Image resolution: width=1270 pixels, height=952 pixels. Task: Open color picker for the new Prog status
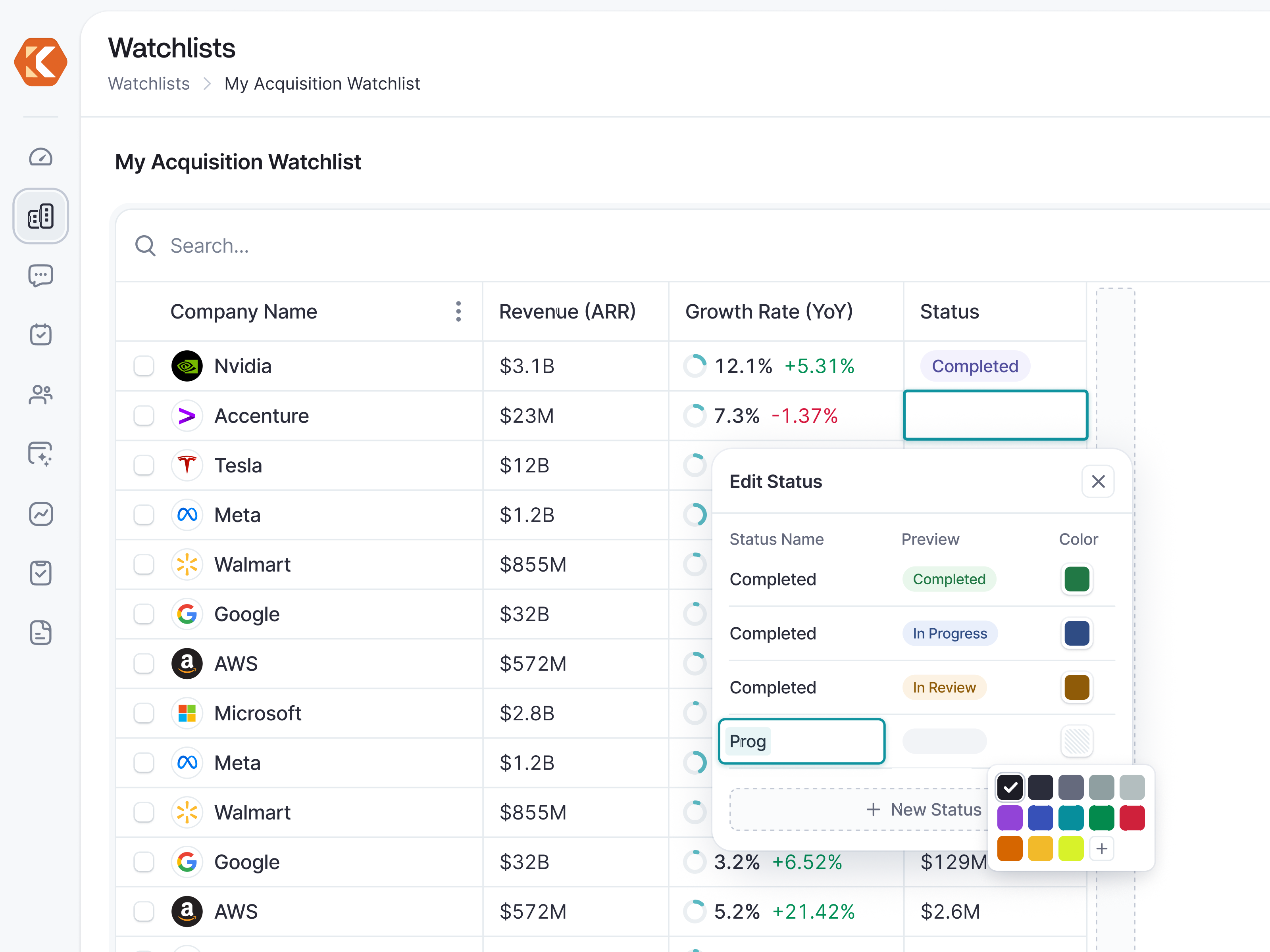pos(1076,741)
